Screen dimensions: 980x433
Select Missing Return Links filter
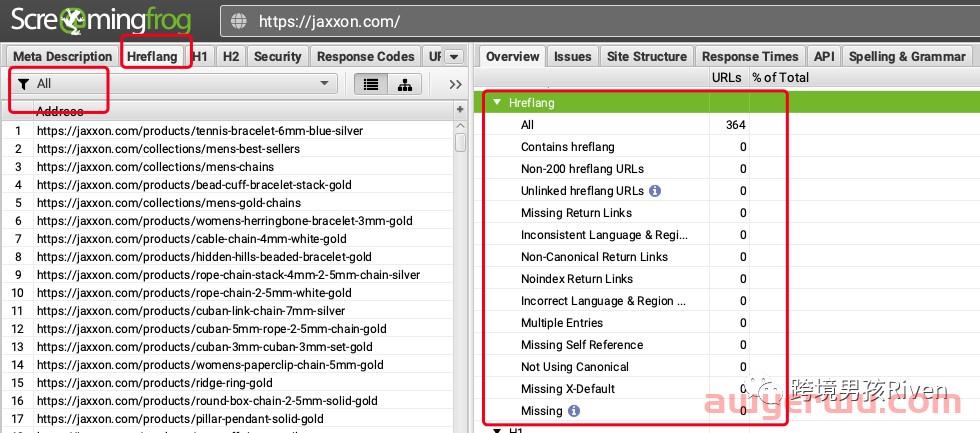click(576, 213)
